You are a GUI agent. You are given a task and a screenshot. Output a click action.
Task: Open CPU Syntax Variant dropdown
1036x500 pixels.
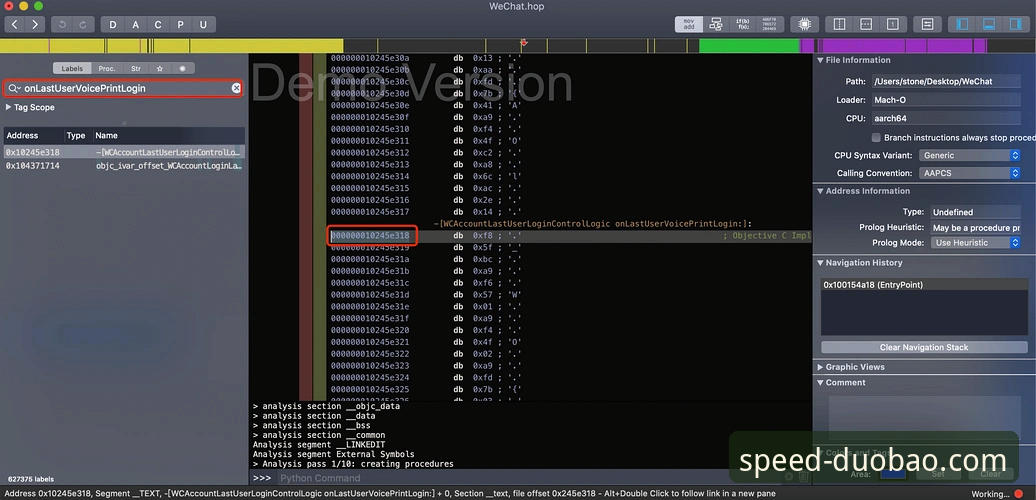click(x=970, y=155)
